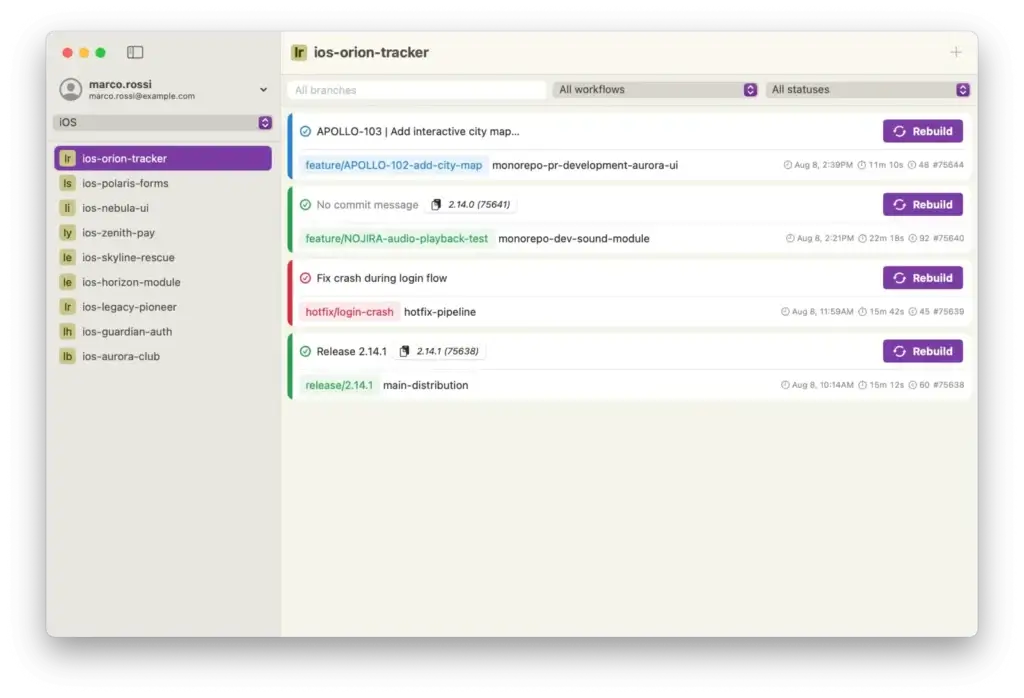This screenshot has width=1024, height=698.
Task: Click the ios-skyline-rescue app badge icon
Action: tap(67, 258)
